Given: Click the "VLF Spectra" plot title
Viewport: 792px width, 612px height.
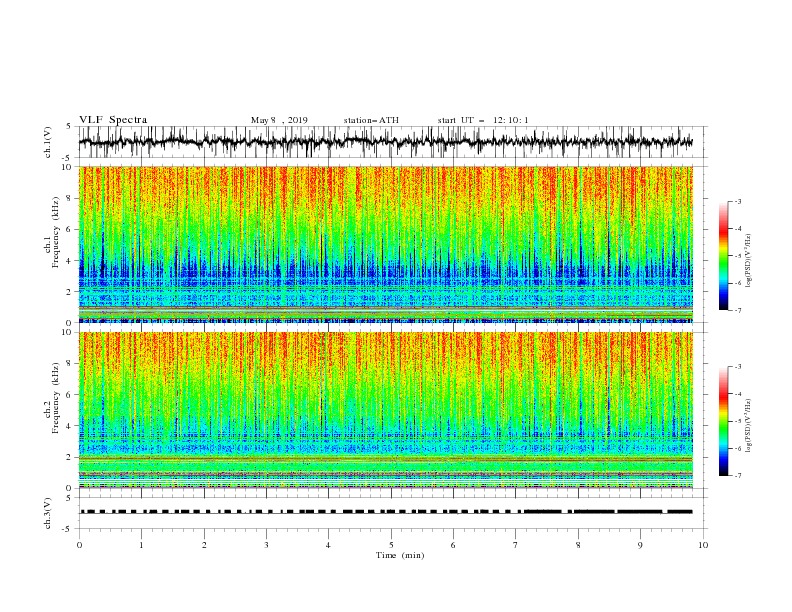Looking at the screenshot, I should click(x=113, y=120).
